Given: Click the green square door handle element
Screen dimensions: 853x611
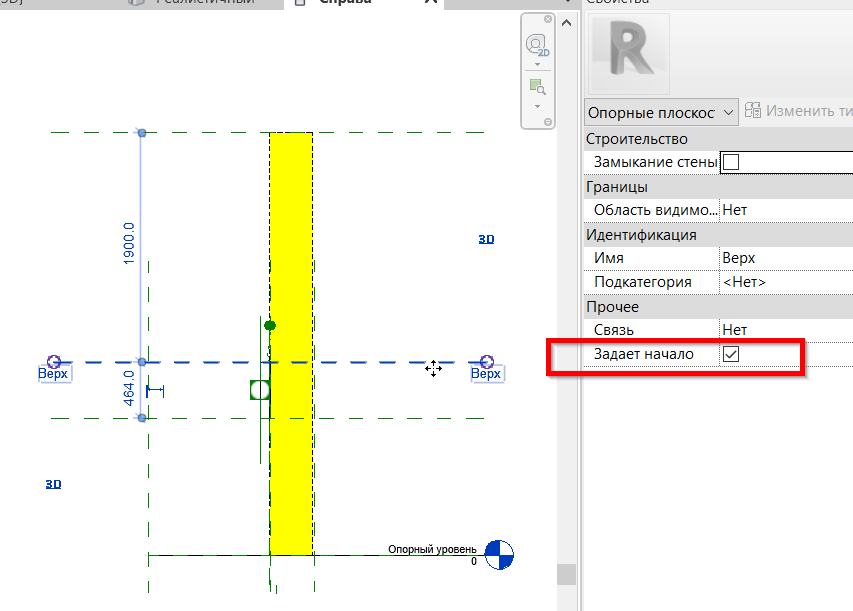Looking at the screenshot, I should point(260,390).
